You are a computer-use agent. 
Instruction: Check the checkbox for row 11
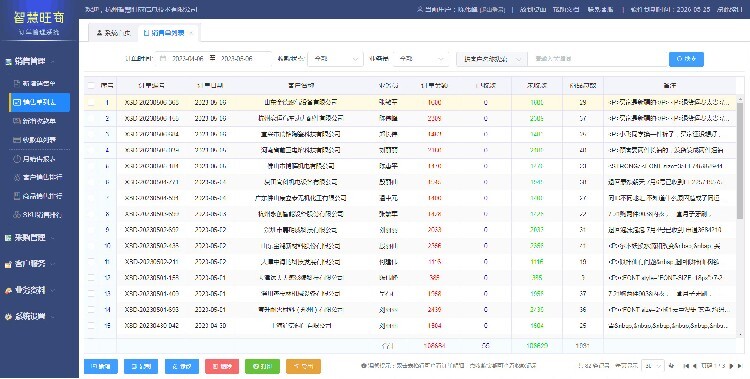tap(91, 262)
